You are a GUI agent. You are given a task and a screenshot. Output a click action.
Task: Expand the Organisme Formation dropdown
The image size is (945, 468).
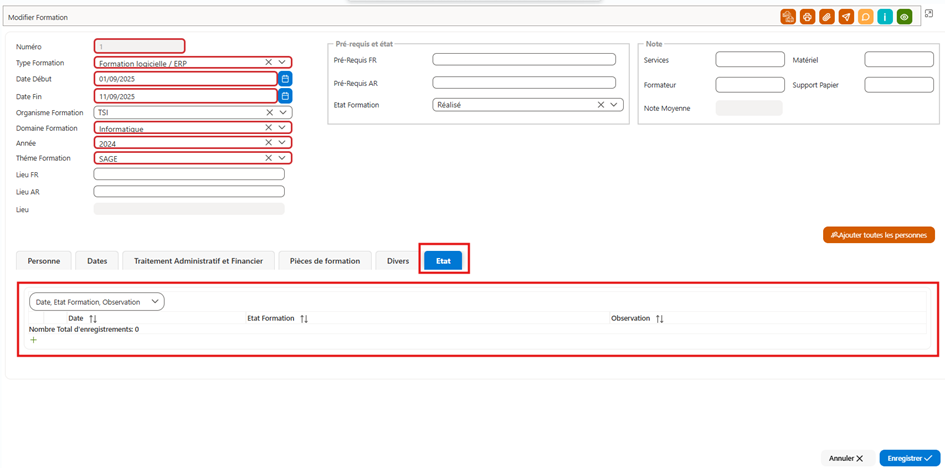click(x=282, y=112)
